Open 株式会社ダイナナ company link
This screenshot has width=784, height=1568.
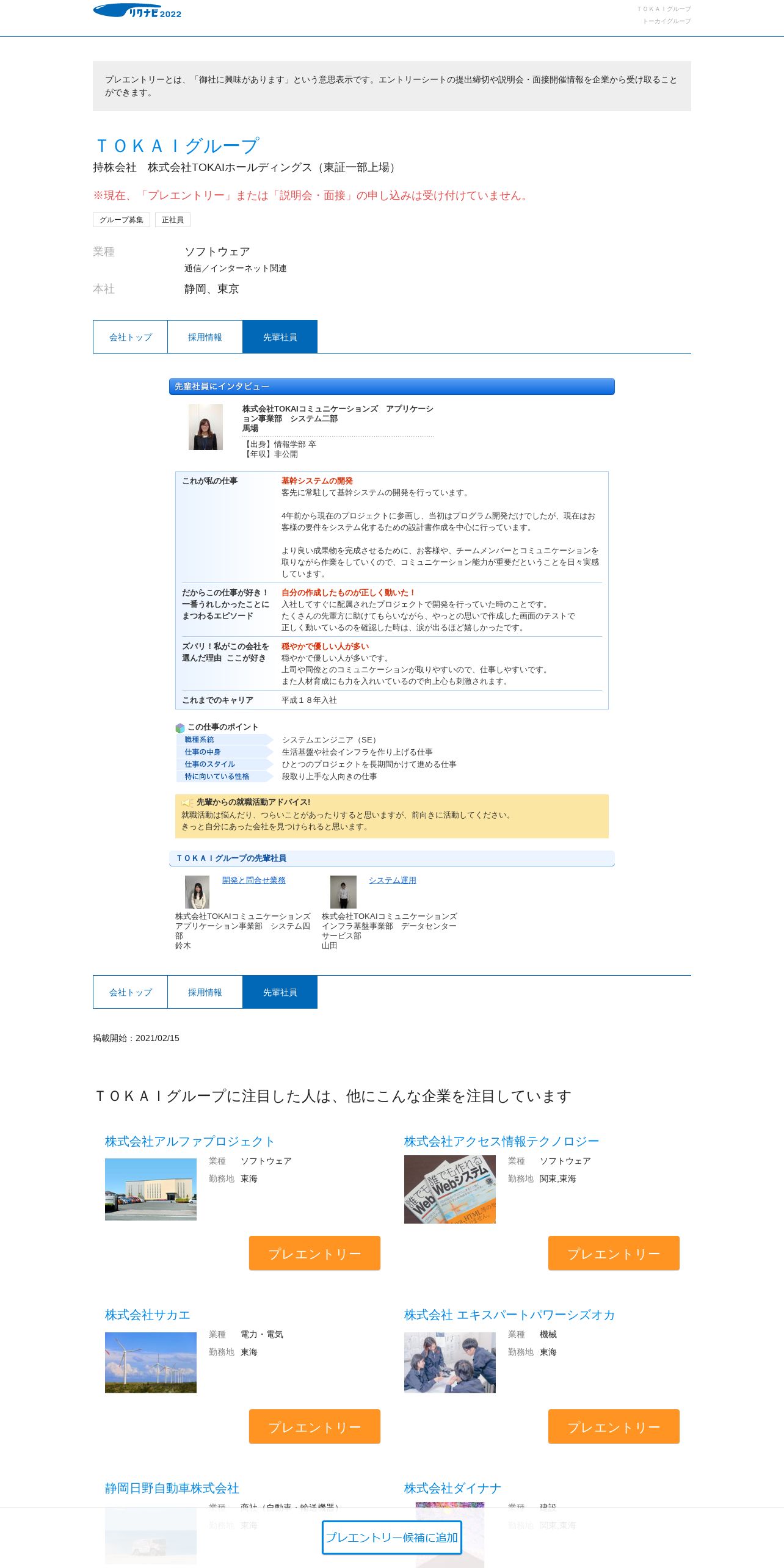pos(452,1488)
